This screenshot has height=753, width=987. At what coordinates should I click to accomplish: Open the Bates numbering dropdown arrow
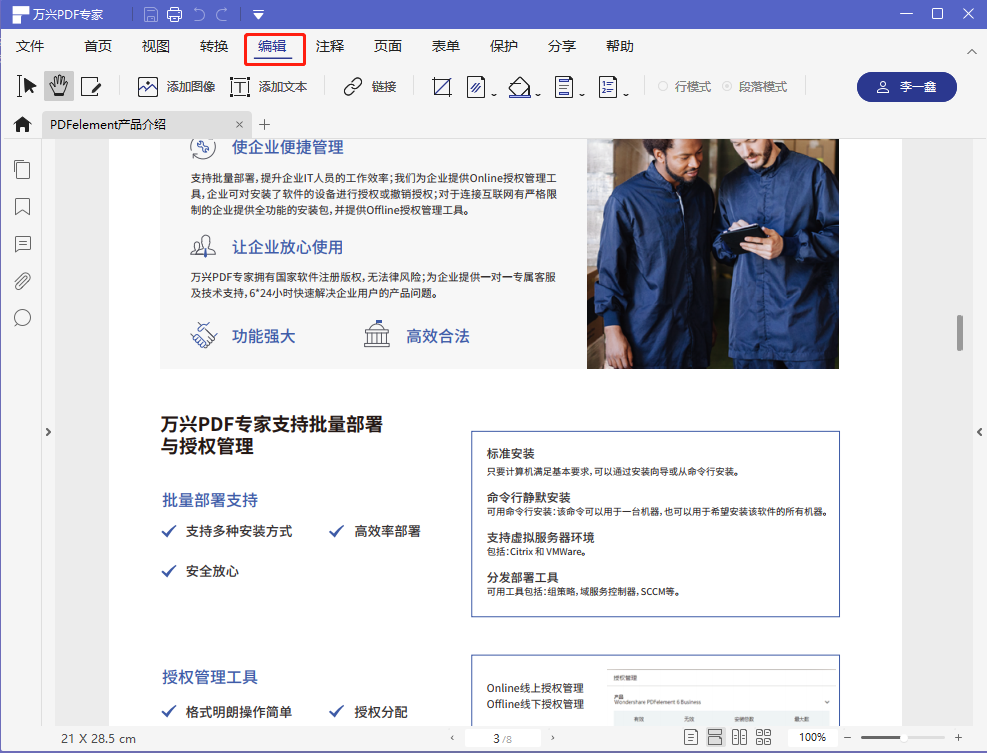(x=625, y=92)
